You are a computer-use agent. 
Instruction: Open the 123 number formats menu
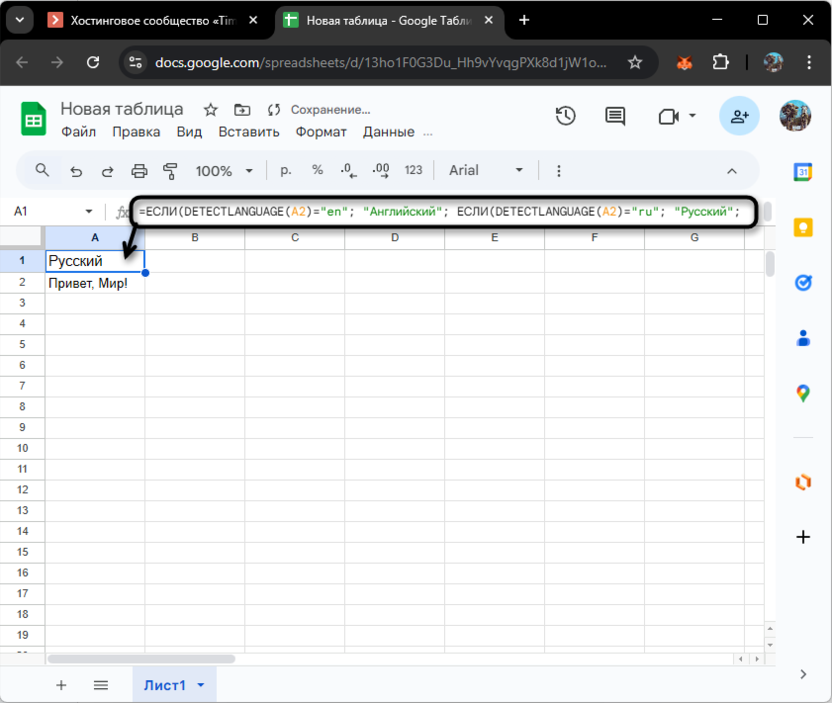point(413,170)
